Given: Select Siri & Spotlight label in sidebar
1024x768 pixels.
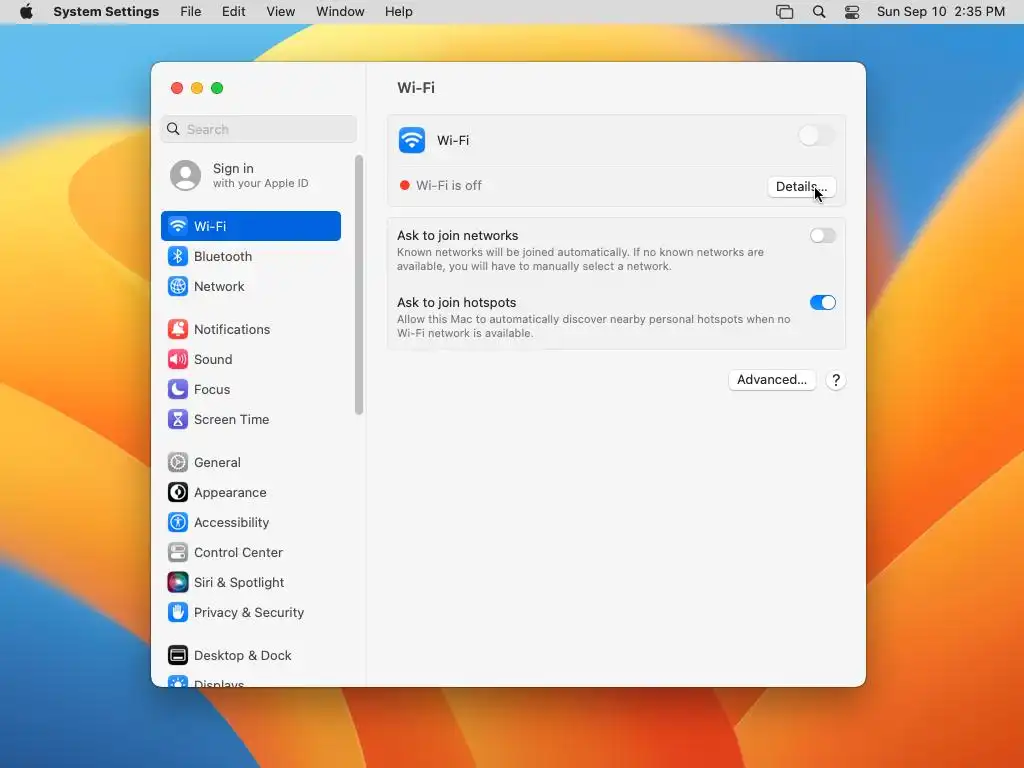Looking at the screenshot, I should [x=239, y=583].
